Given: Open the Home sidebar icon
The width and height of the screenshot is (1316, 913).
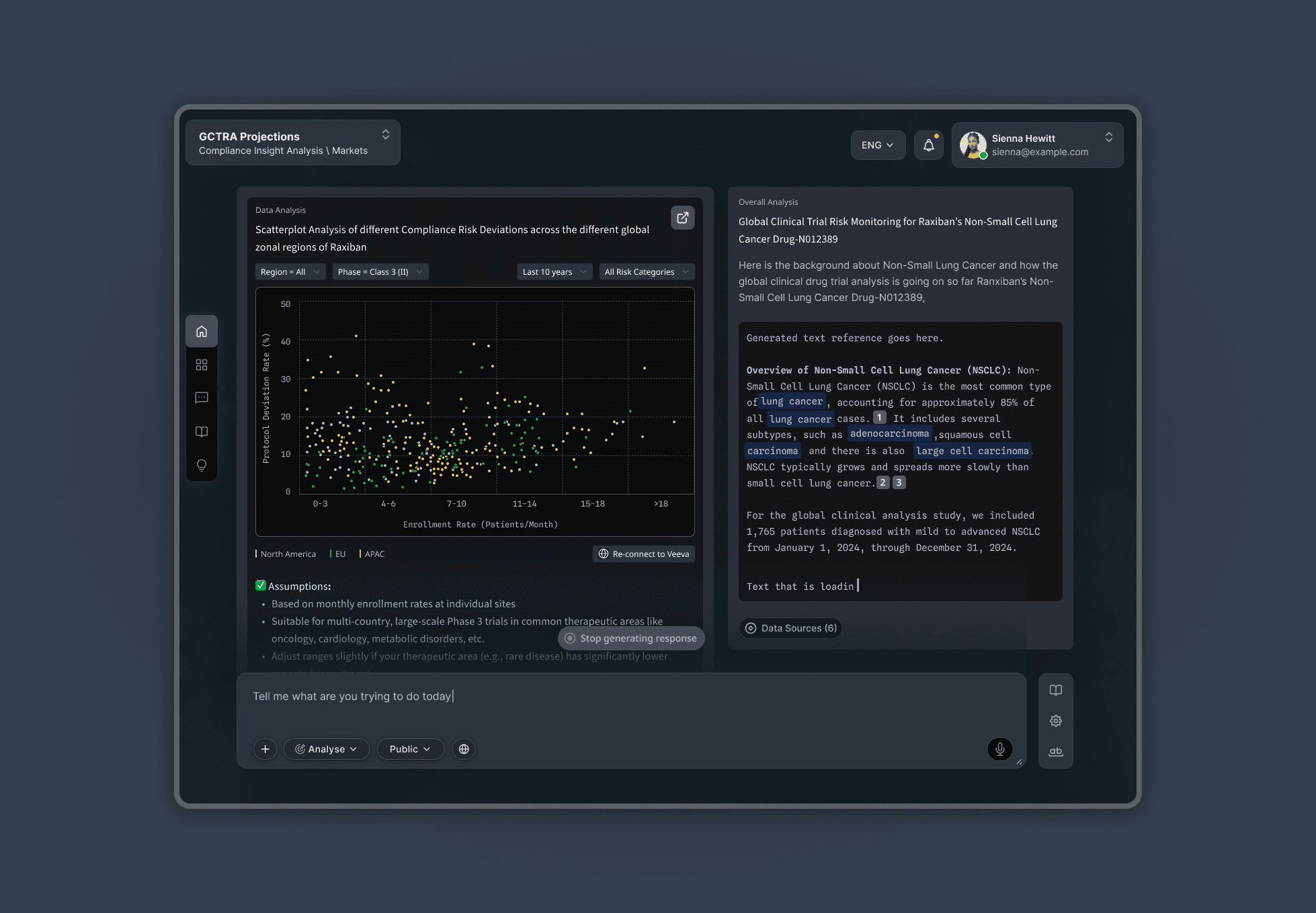Looking at the screenshot, I should coord(202,331).
